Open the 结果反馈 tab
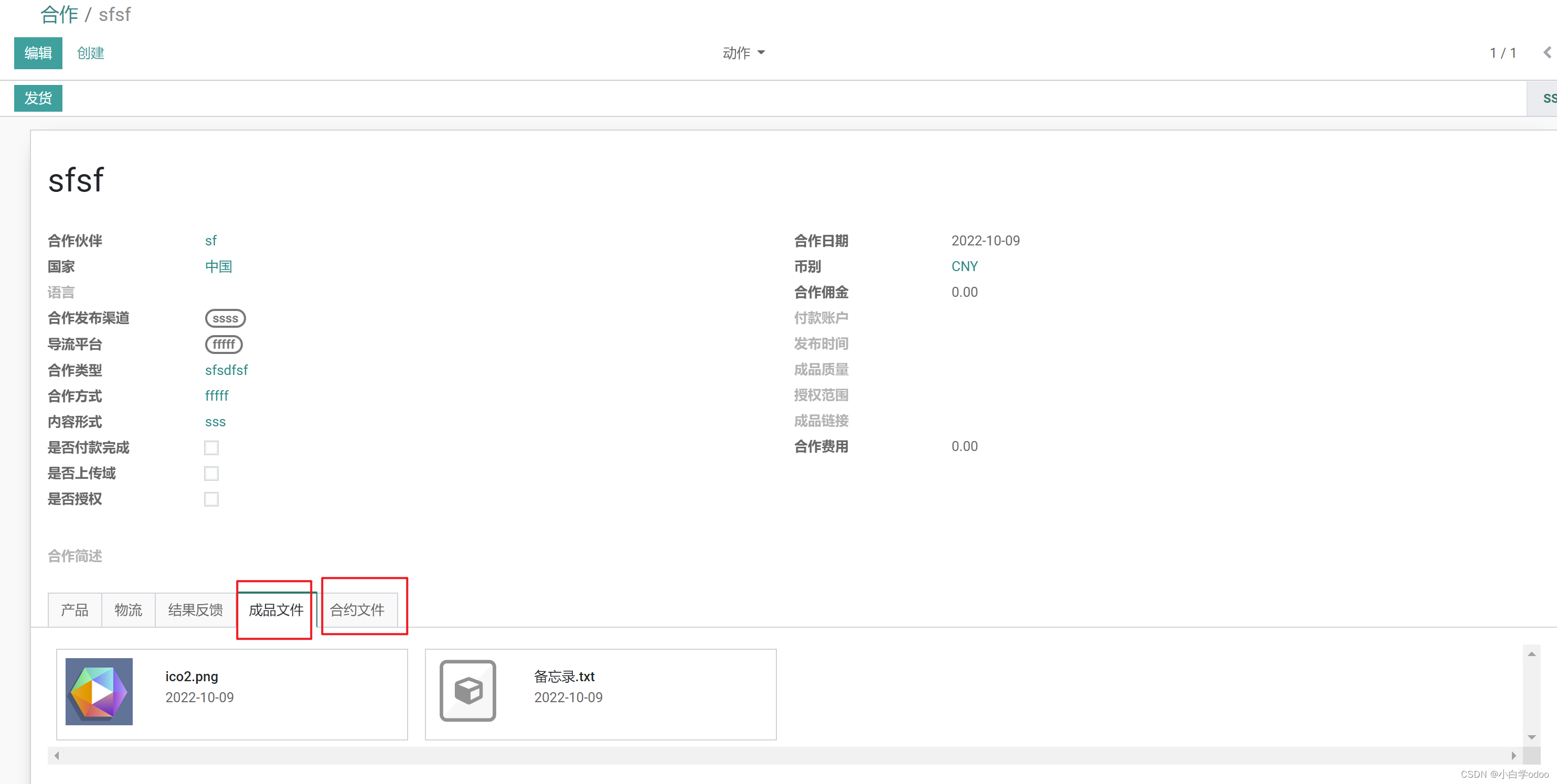Image resolution: width=1557 pixels, height=784 pixels. (195, 609)
